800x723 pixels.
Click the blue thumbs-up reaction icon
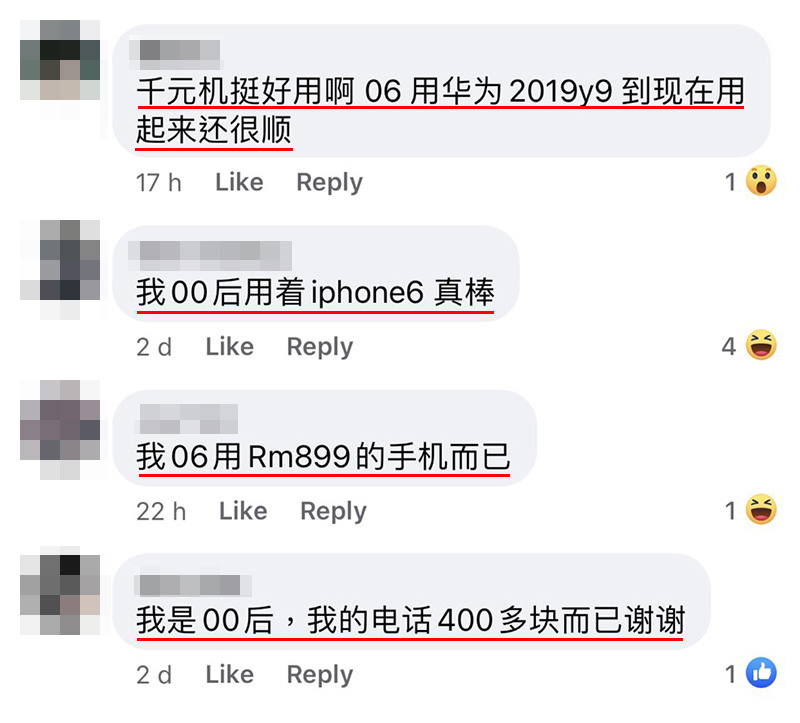pos(761,673)
